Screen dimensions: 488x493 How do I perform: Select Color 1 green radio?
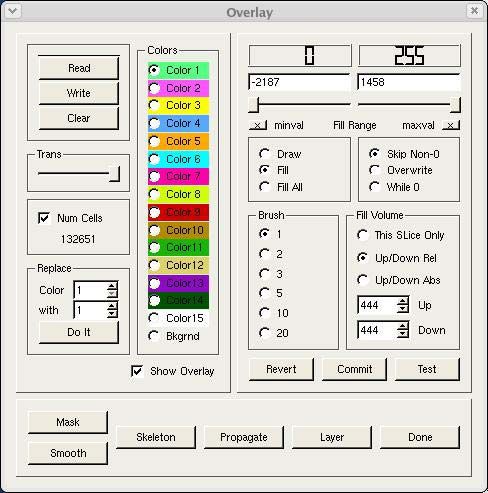(x=178, y=70)
